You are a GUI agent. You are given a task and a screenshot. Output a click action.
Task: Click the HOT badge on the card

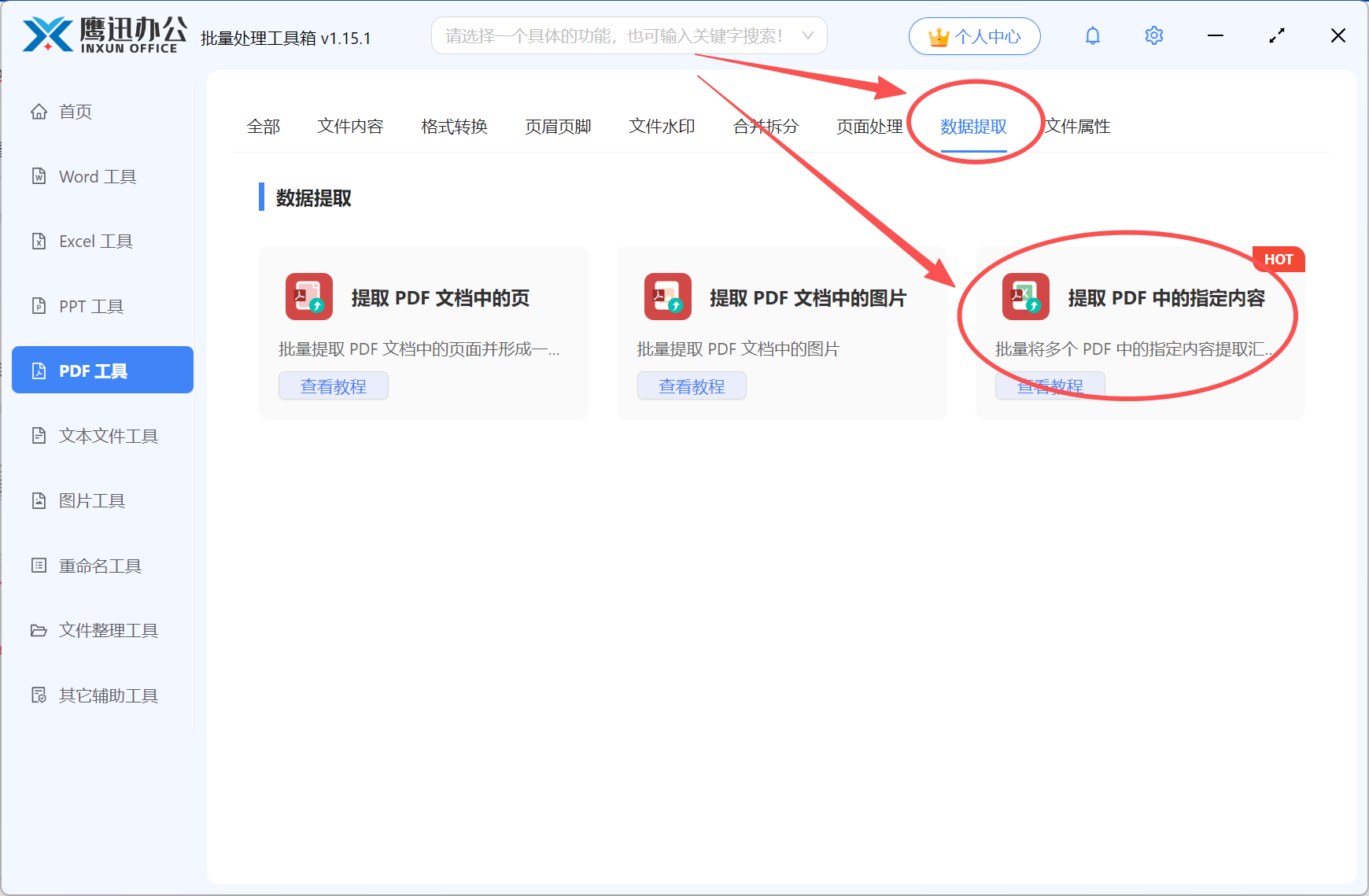[1279, 260]
